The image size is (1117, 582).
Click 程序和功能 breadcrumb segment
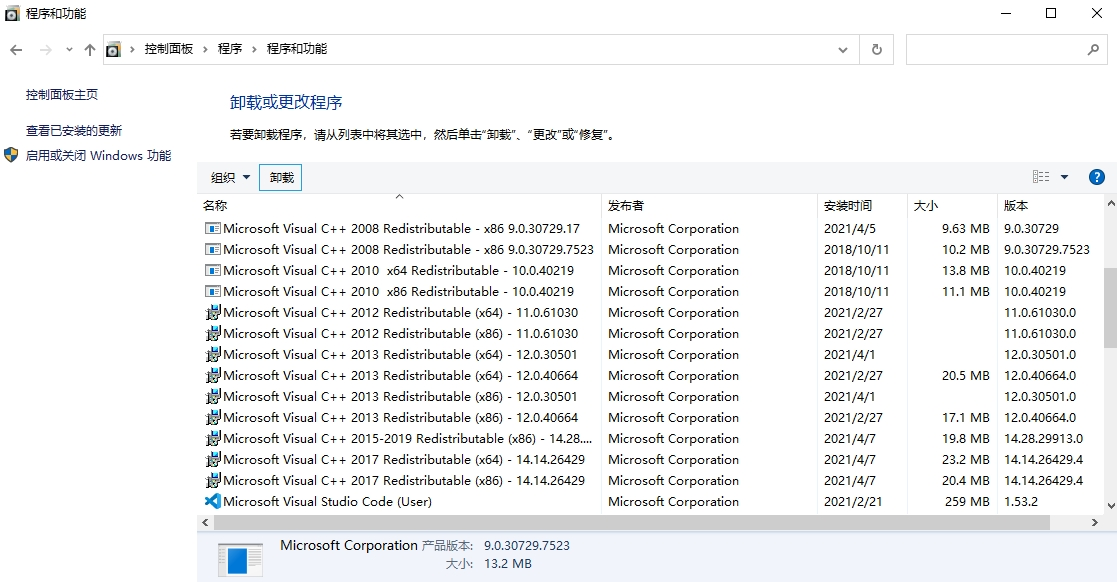tap(297, 49)
